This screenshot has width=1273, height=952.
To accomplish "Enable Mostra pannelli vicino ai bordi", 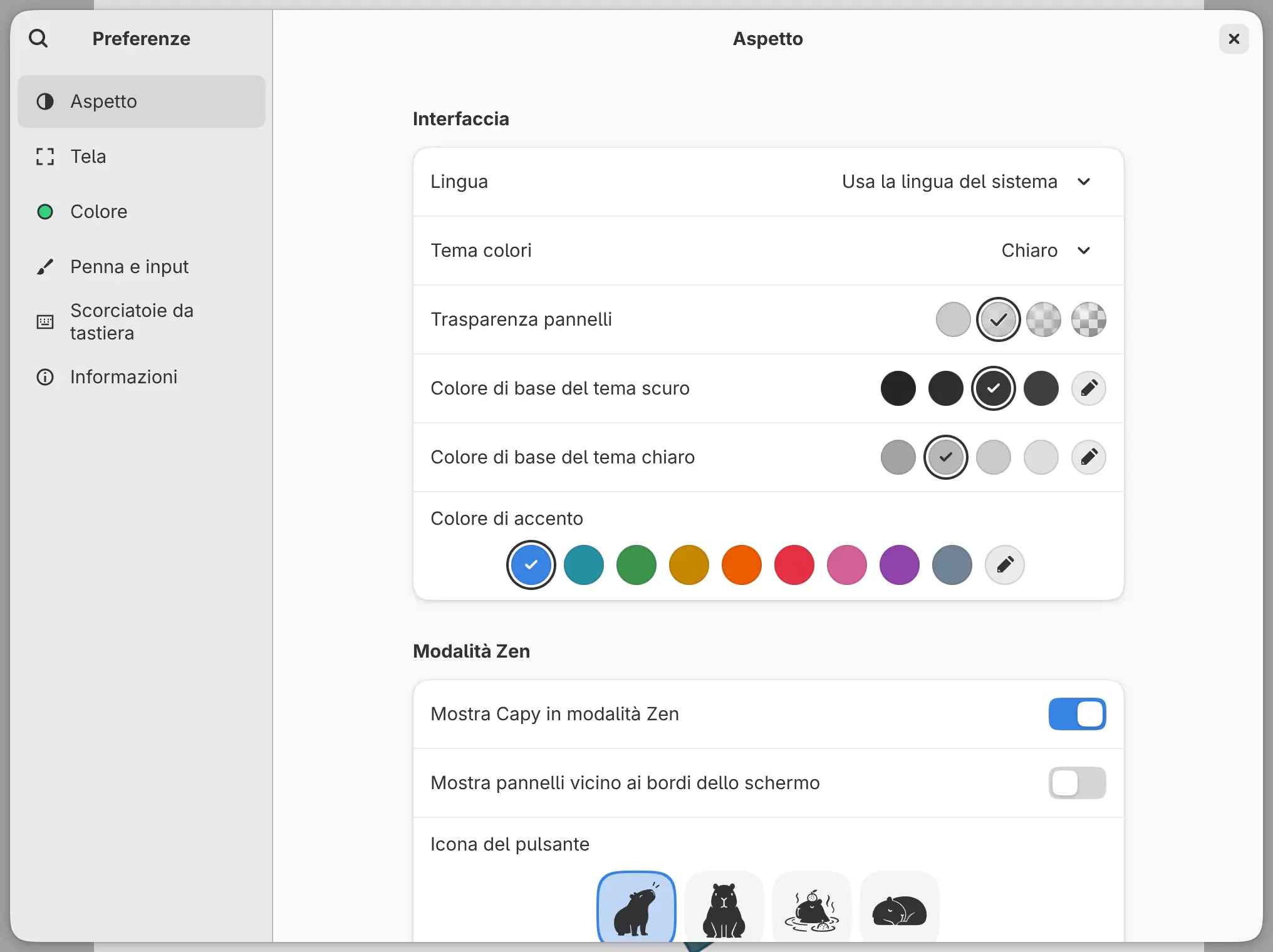I will [1078, 783].
